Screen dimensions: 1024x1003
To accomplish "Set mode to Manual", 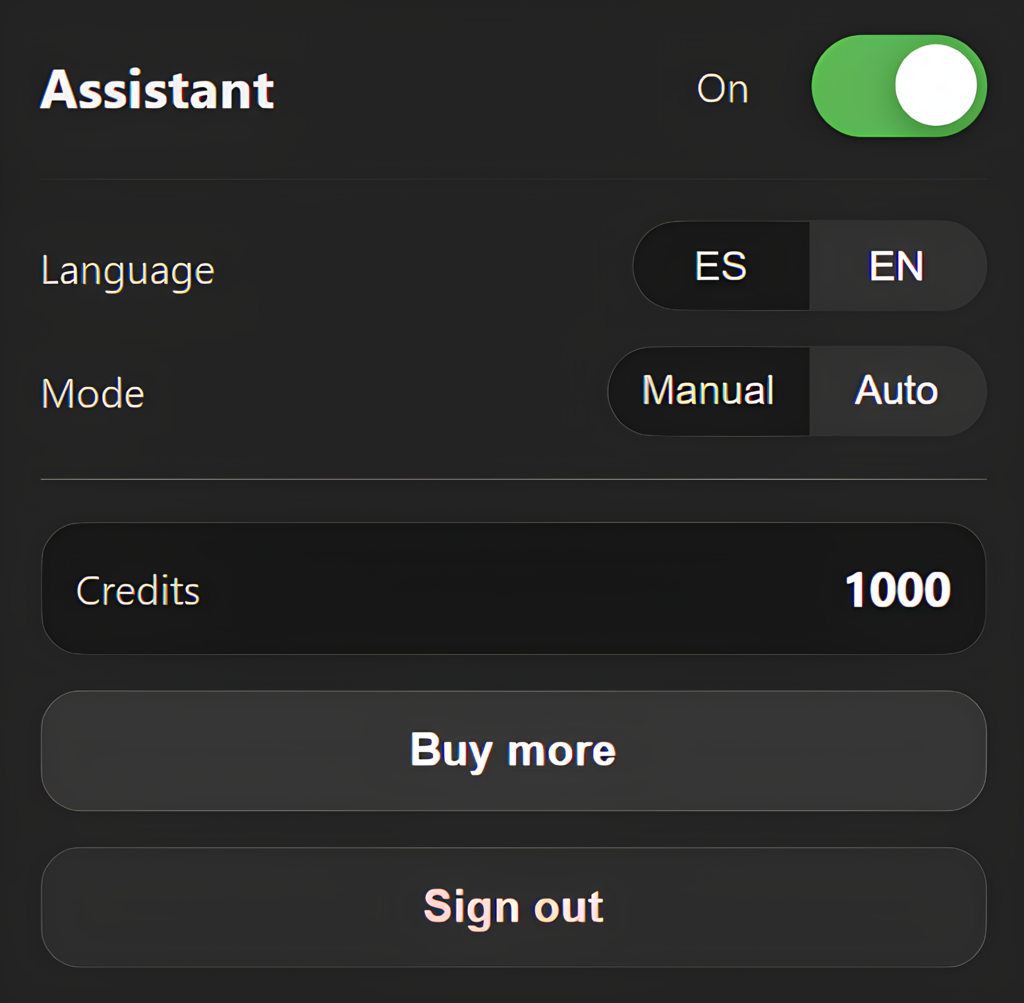I will (708, 390).
